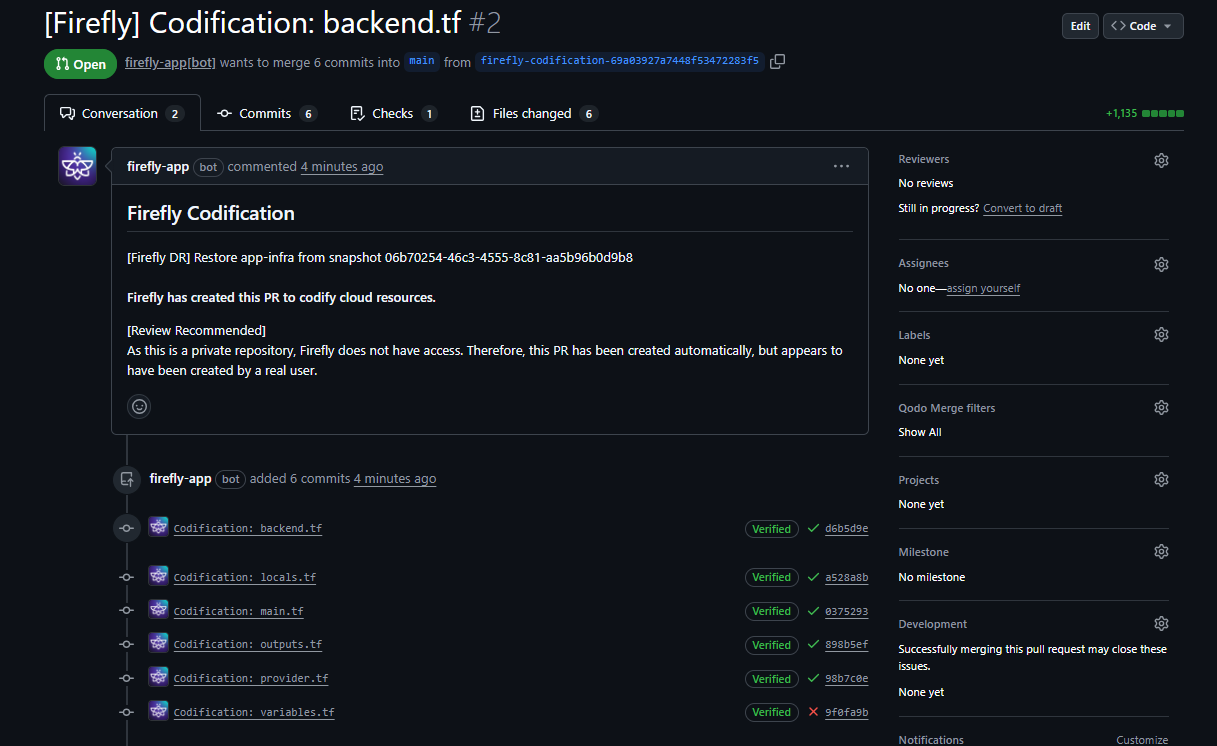The width and height of the screenshot is (1217, 746).
Task: Click avatar next to Codification: provider.tf commit
Action: [158, 676]
